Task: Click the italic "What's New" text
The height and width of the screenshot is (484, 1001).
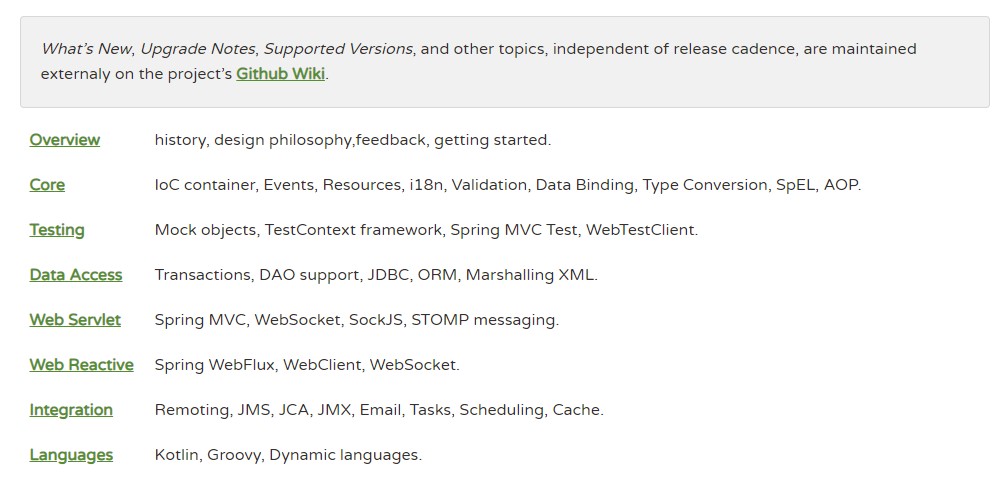Action: pyautogui.click(x=85, y=49)
